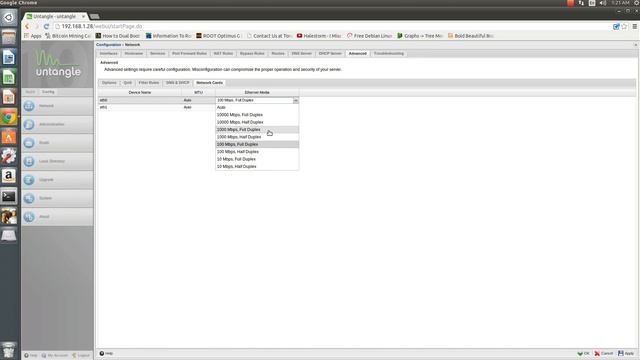
Task: Click the OK button at bottom right
Action: (583, 353)
